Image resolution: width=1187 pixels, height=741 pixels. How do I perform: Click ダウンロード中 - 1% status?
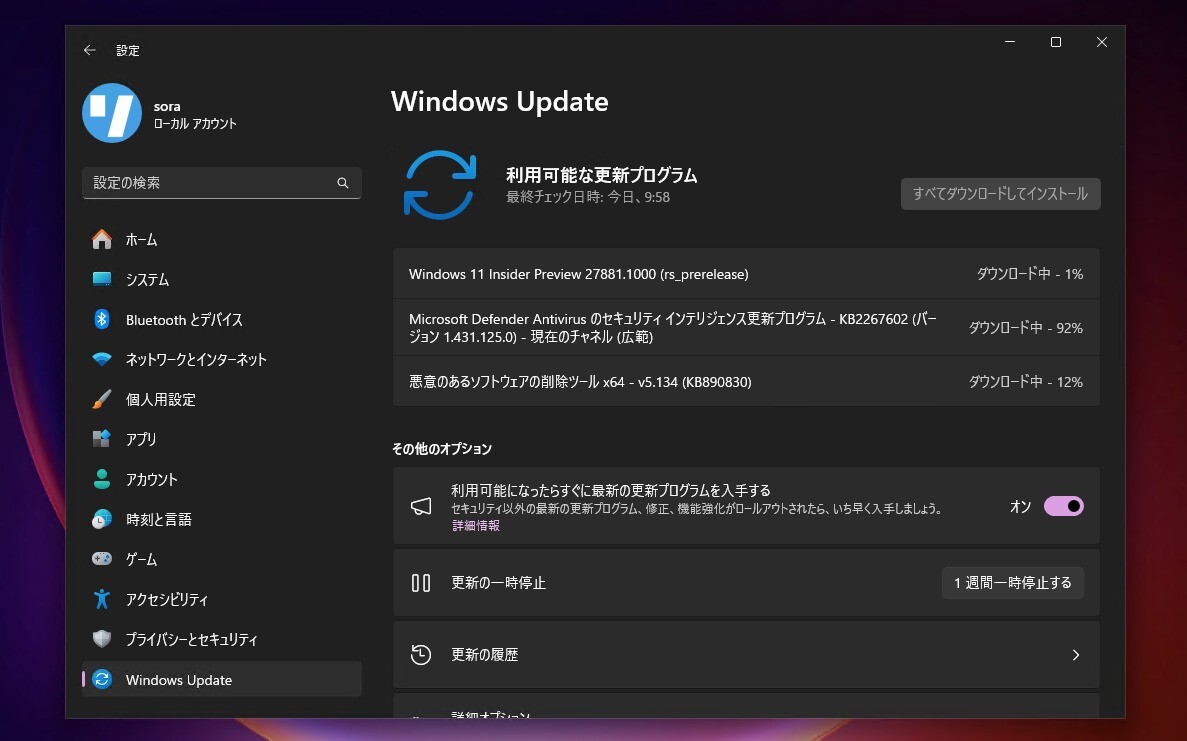click(1030, 274)
